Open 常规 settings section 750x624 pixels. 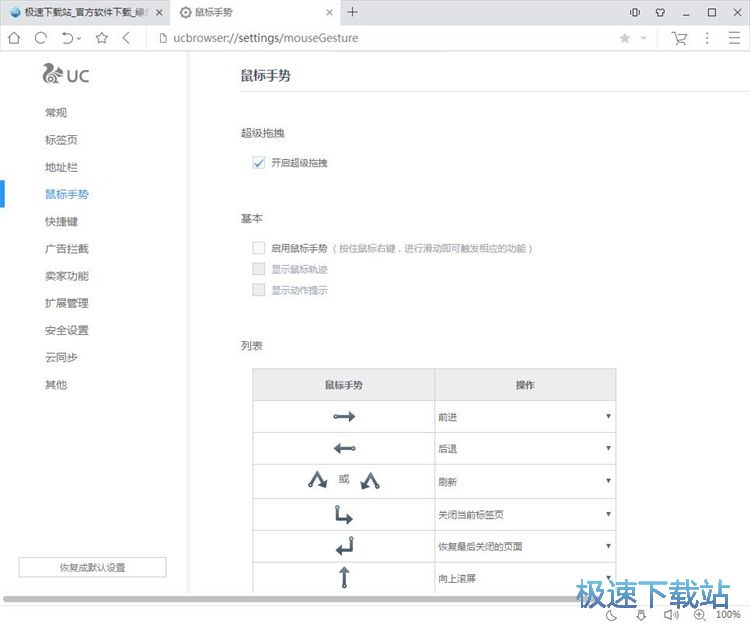click(56, 112)
